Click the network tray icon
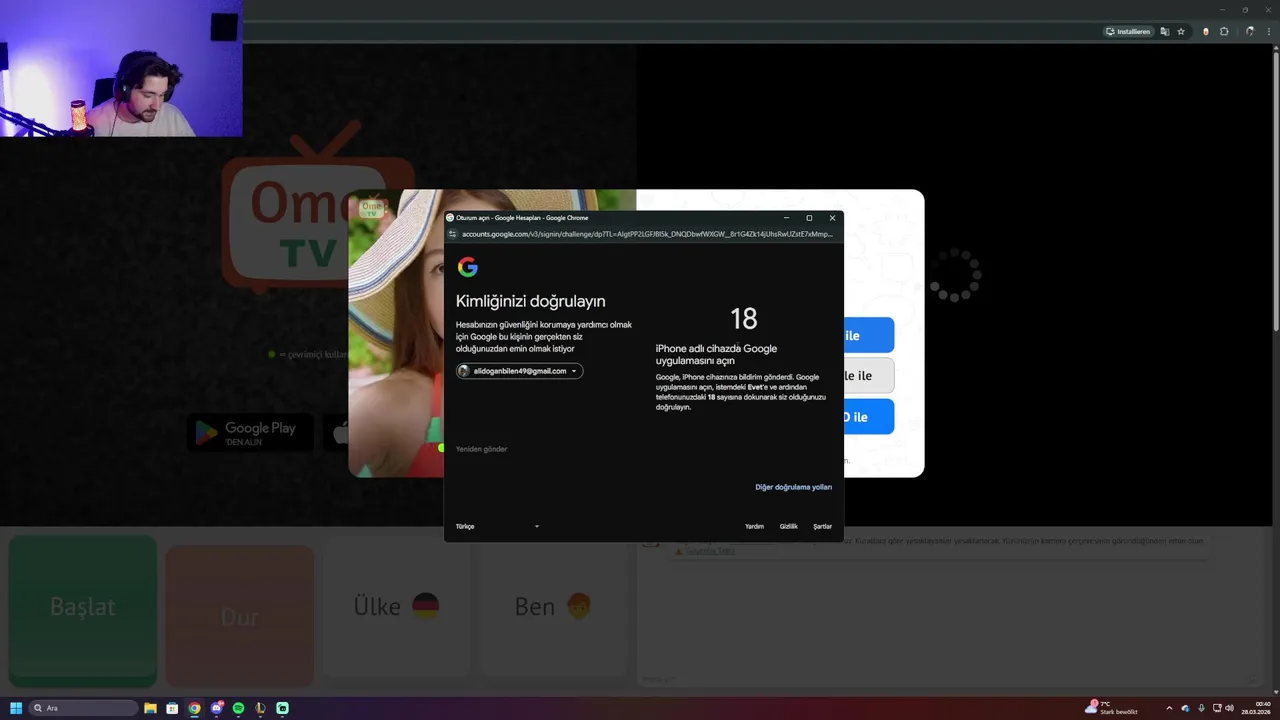1280x720 pixels. pyautogui.click(x=1215, y=708)
